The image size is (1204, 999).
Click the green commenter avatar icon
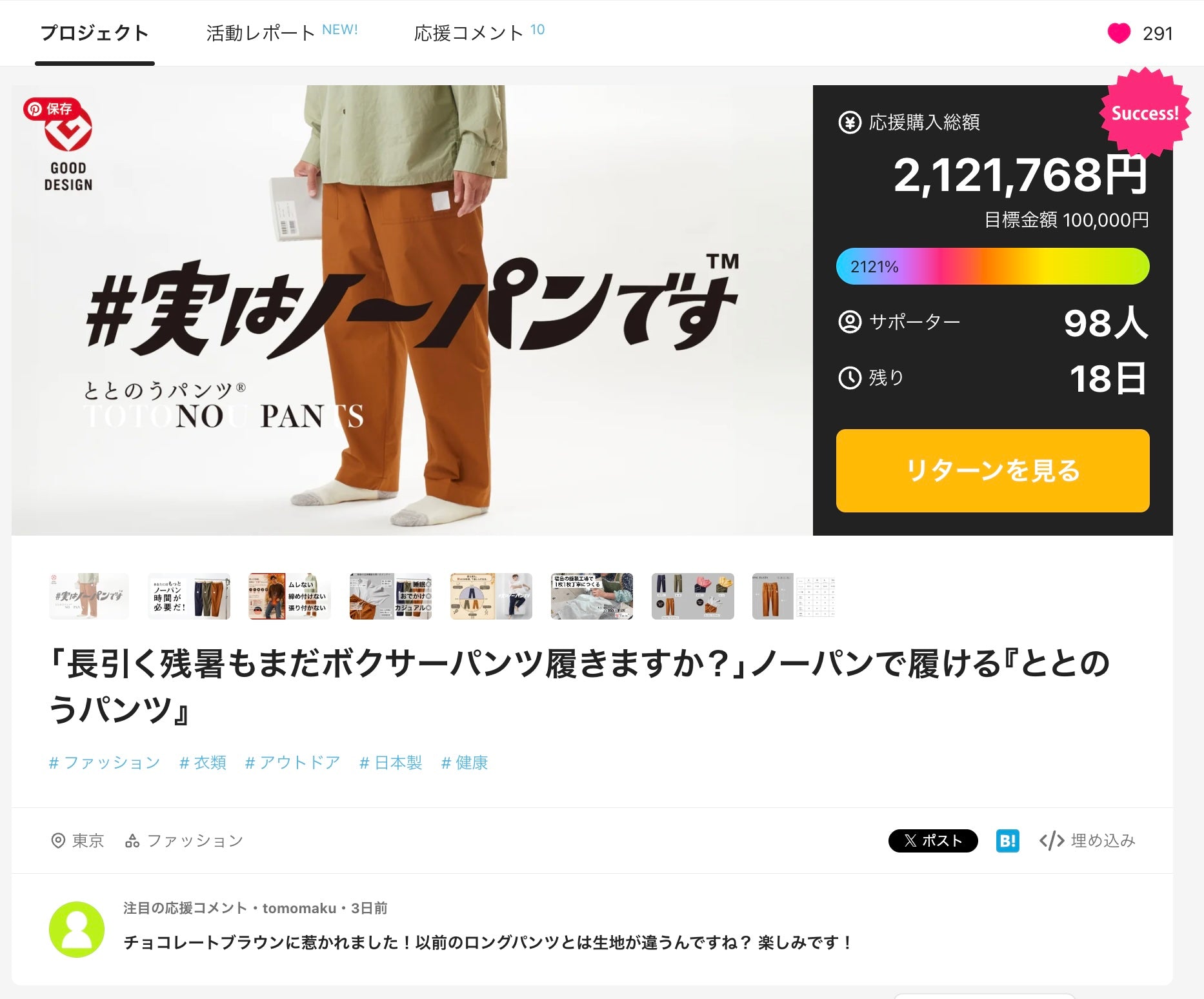(77, 929)
